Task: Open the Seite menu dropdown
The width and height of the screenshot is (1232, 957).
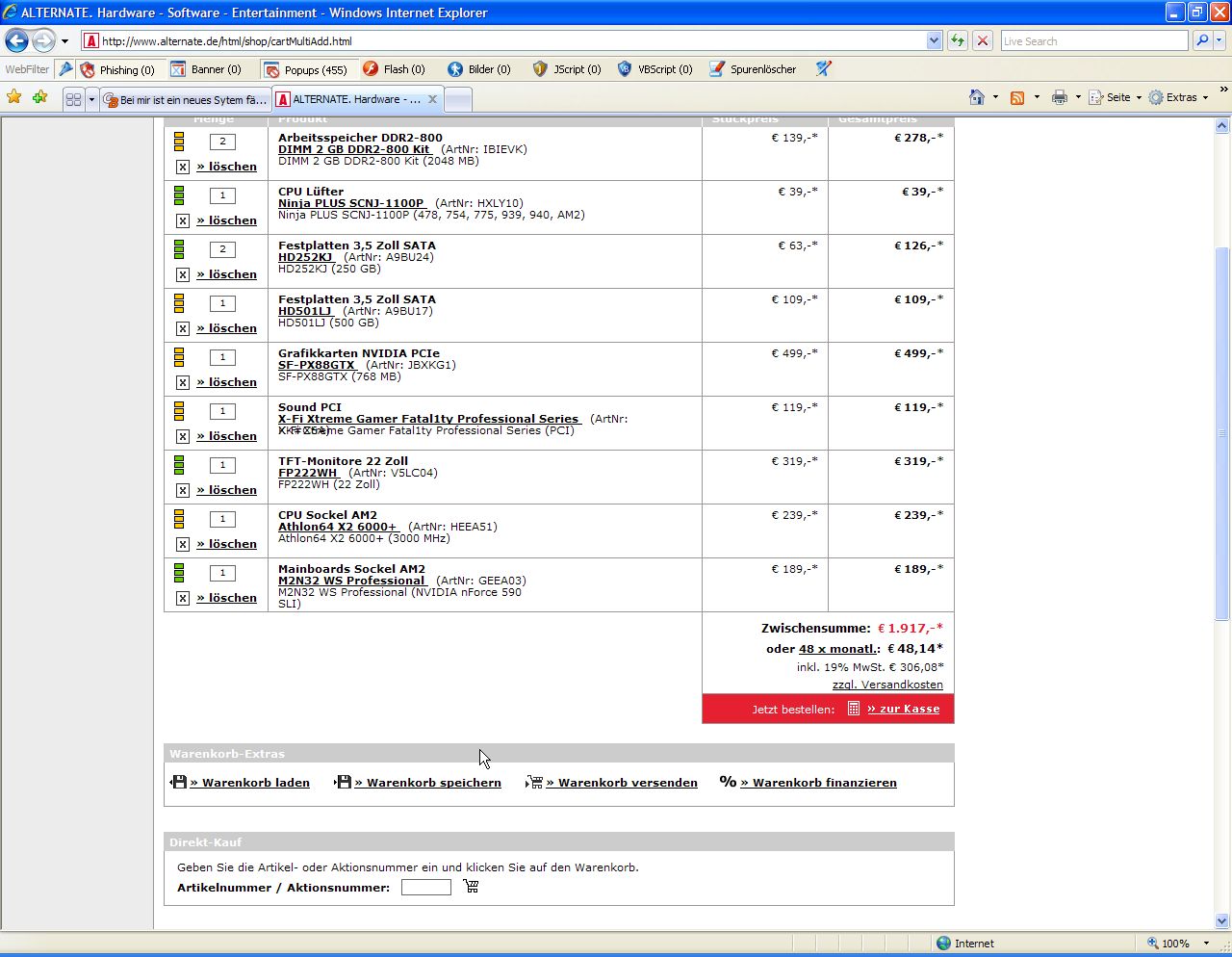Action: click(x=1116, y=97)
